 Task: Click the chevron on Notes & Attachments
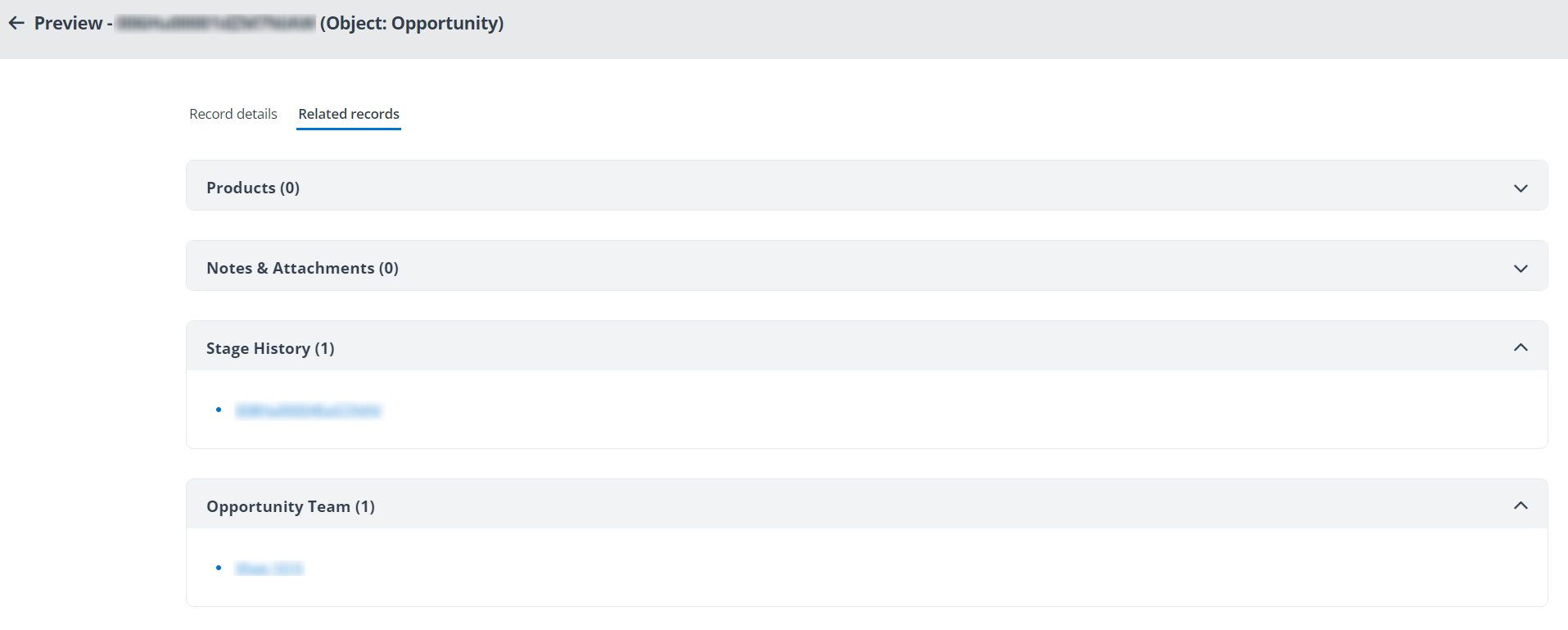(1521, 268)
